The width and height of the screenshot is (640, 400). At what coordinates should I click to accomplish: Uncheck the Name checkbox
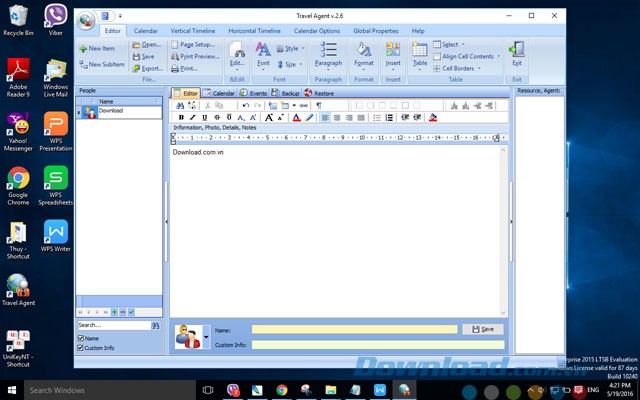(x=81, y=338)
